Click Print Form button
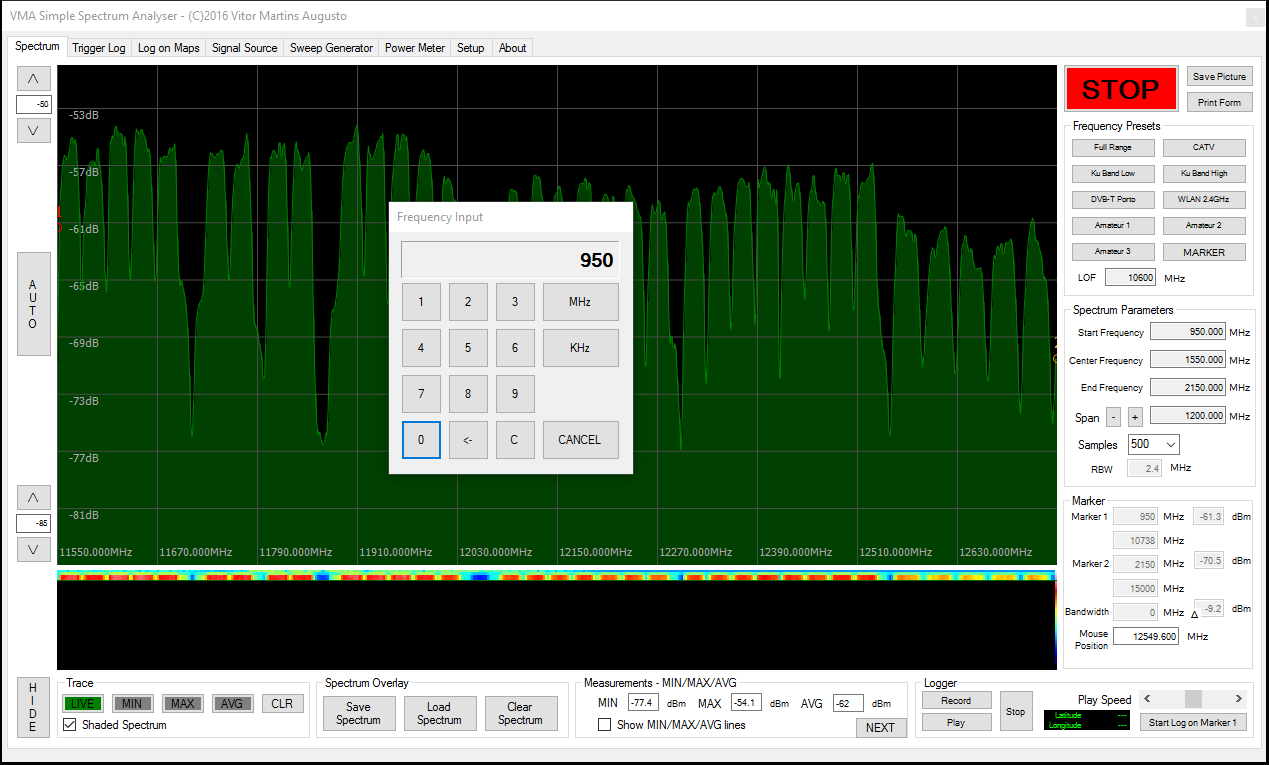 (x=1219, y=102)
